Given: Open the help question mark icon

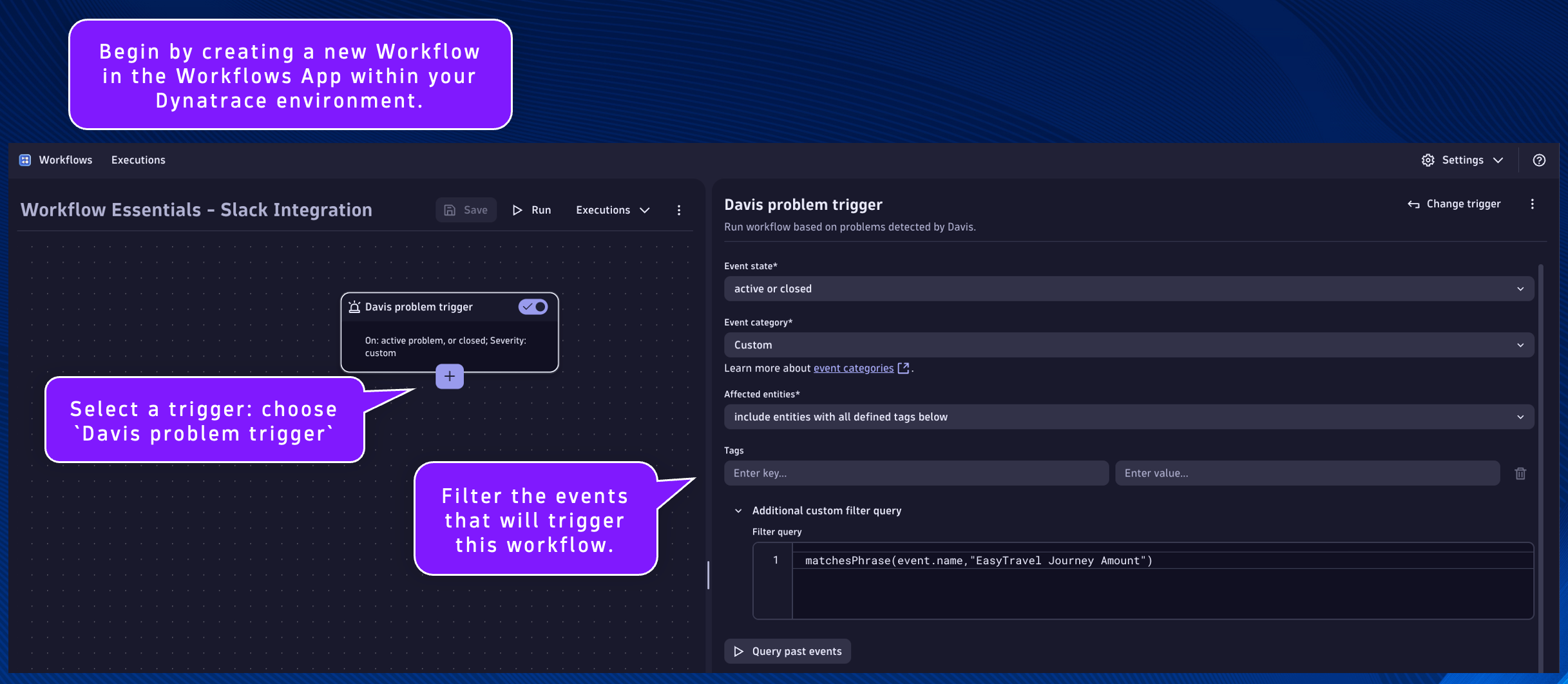Looking at the screenshot, I should point(1539,160).
